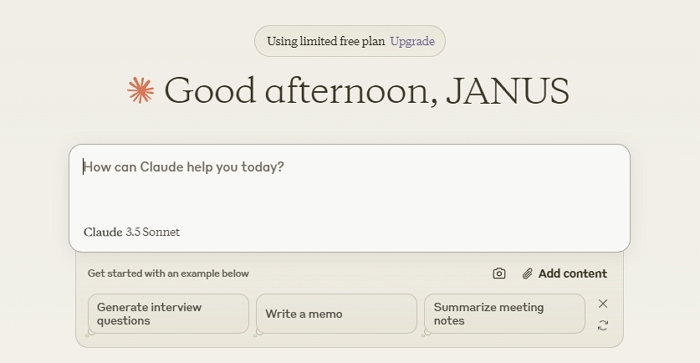Open the Claude 3.5 Sonnet model selector
The height and width of the screenshot is (363, 700).
click(132, 232)
